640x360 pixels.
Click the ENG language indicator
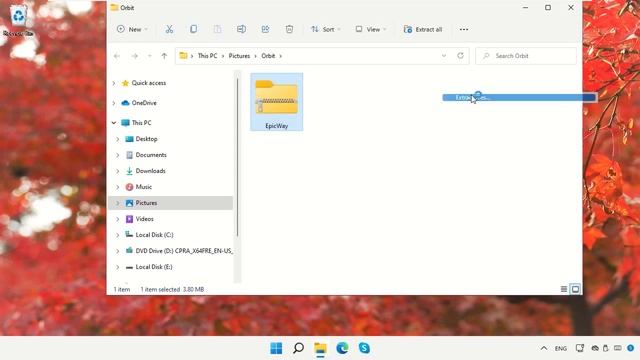561,348
